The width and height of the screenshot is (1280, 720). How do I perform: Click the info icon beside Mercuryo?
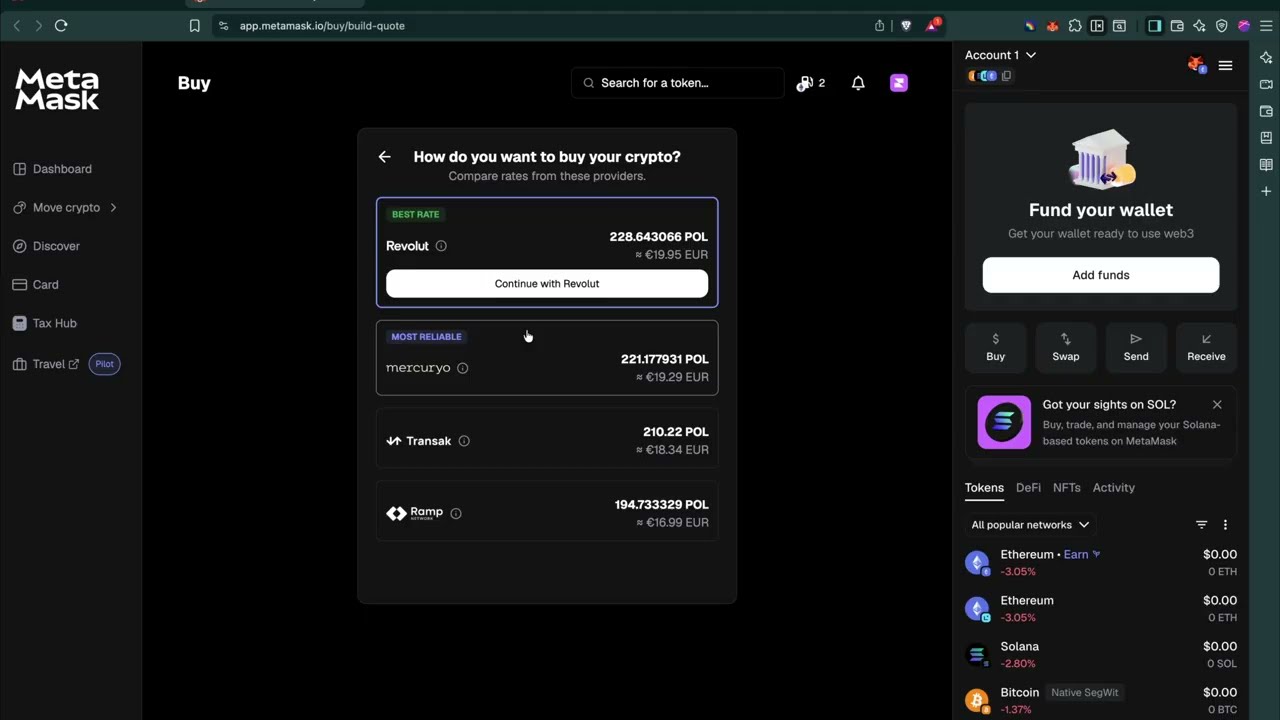tap(462, 368)
